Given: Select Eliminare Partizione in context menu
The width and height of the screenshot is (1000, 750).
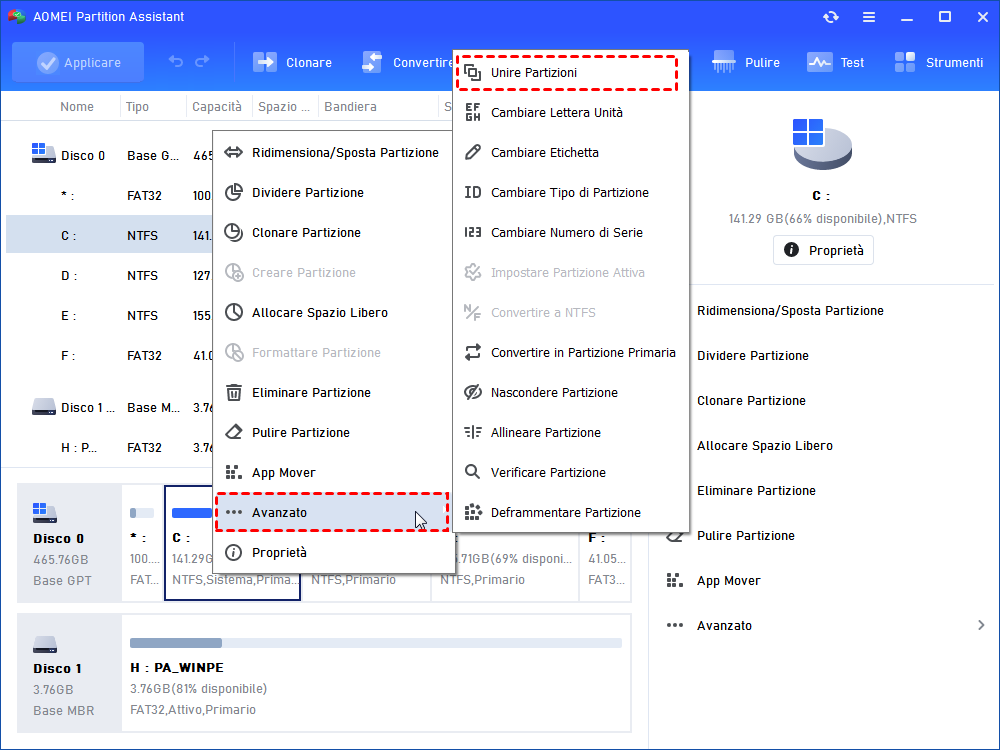Looking at the screenshot, I should pos(333,393).
